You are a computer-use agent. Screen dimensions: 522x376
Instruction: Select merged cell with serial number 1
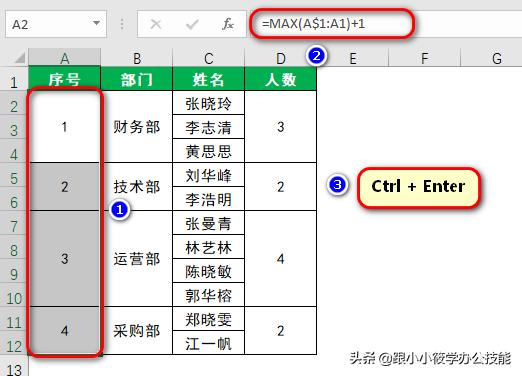coord(64,127)
